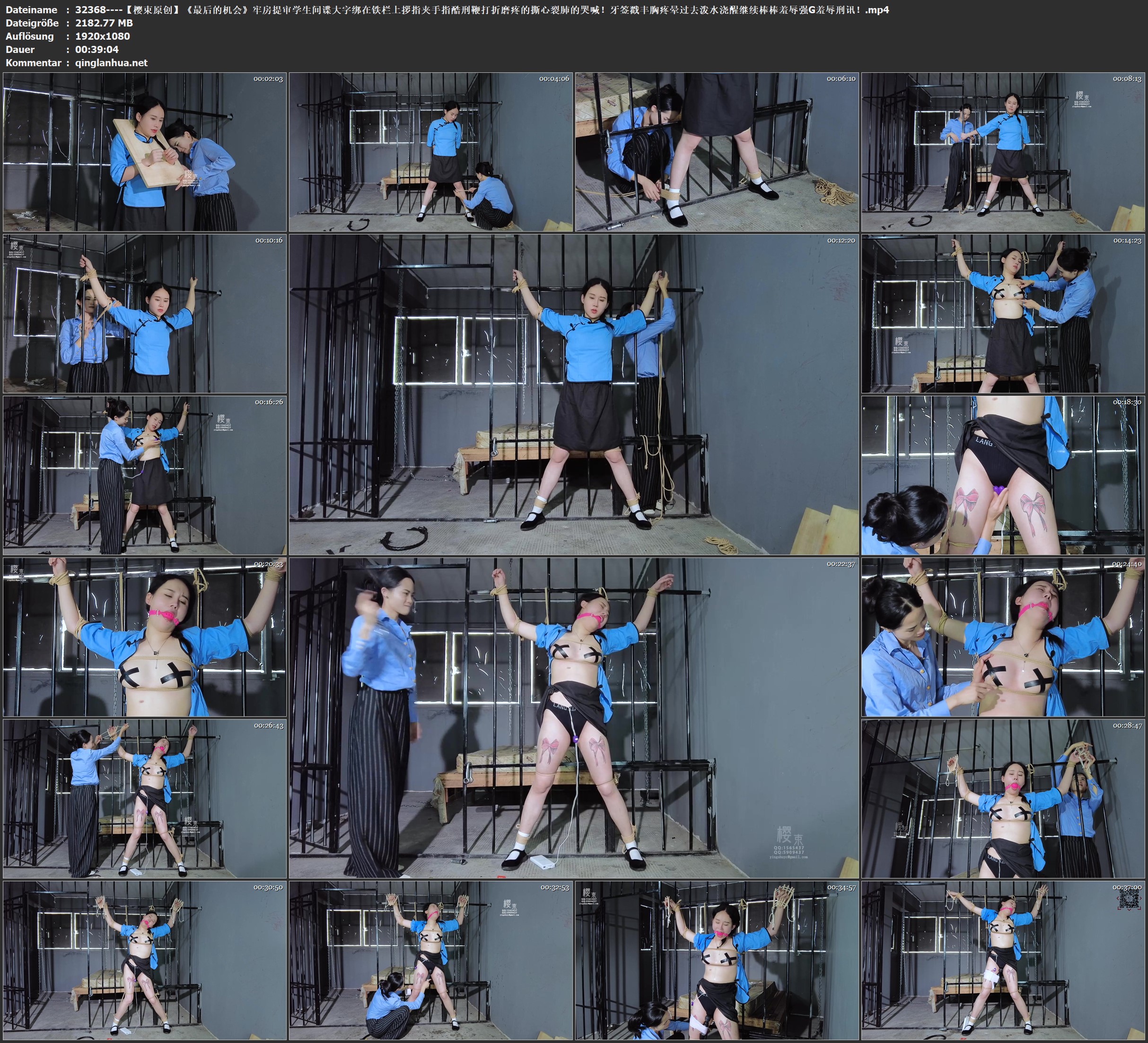The width and height of the screenshot is (1148, 1043).
Task: Click the thumbnail stamped 00:26:43
Action: pyautogui.click(x=145, y=798)
